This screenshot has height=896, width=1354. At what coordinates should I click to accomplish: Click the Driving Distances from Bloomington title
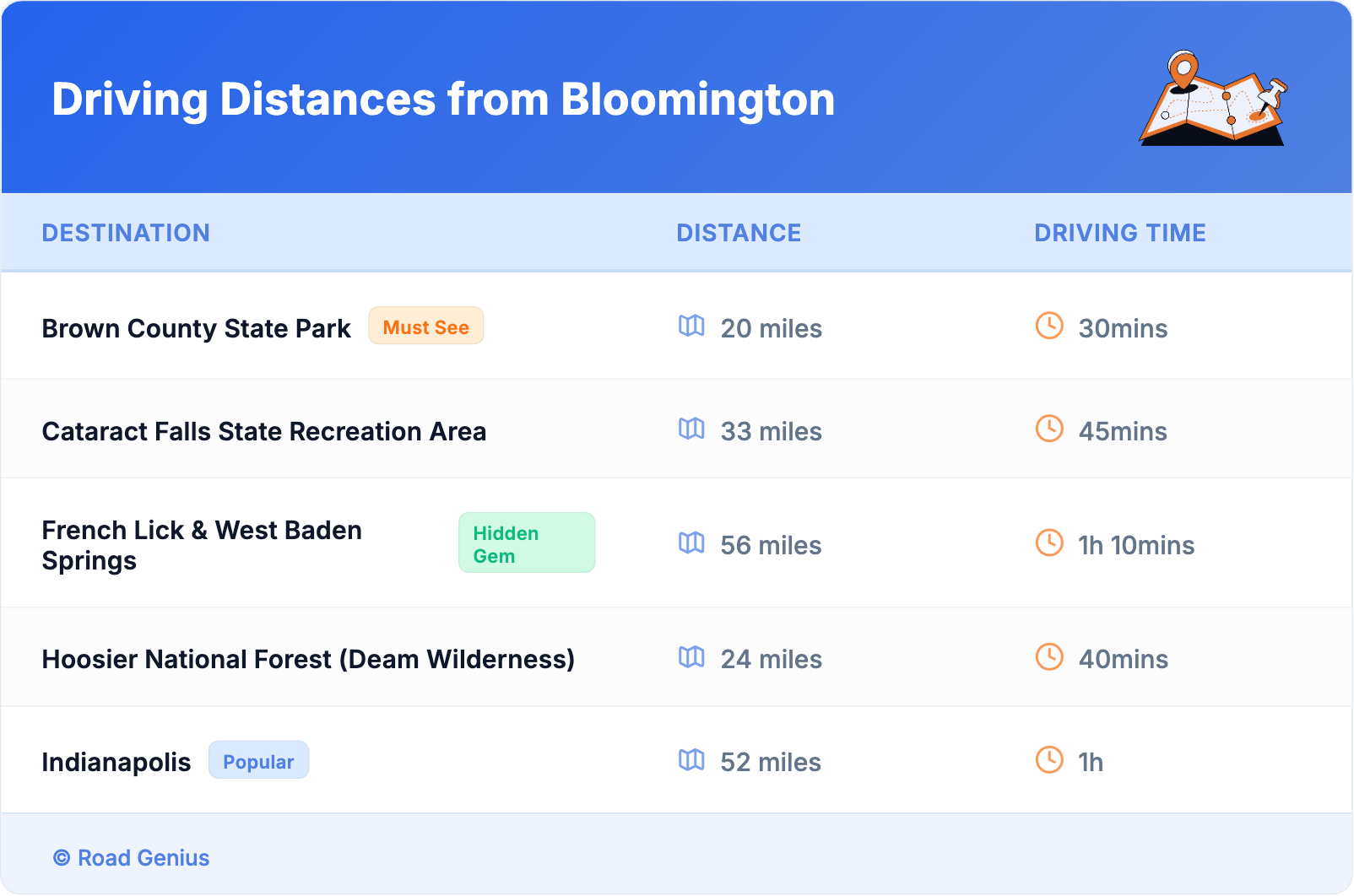443,100
